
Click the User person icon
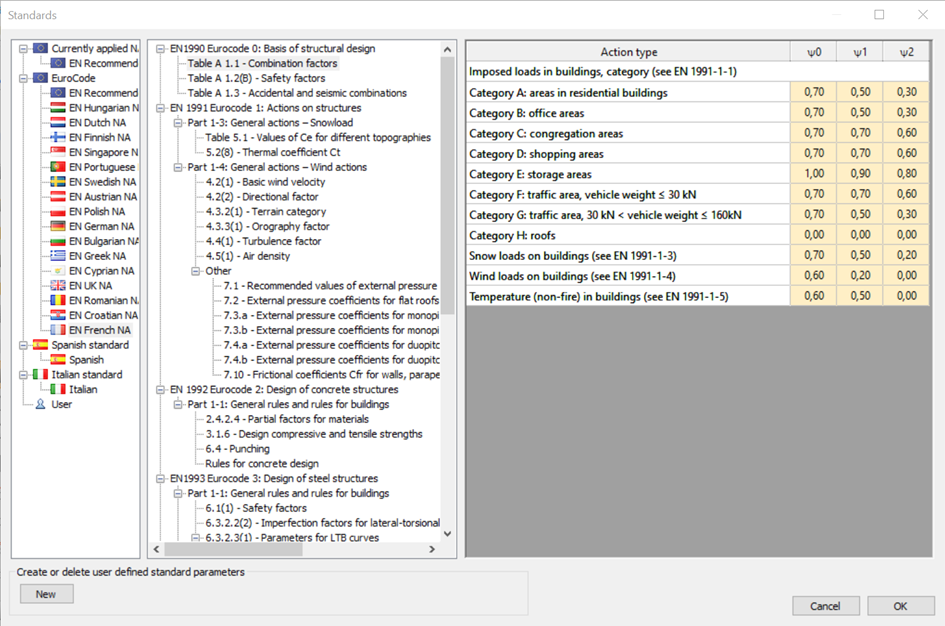(40, 404)
